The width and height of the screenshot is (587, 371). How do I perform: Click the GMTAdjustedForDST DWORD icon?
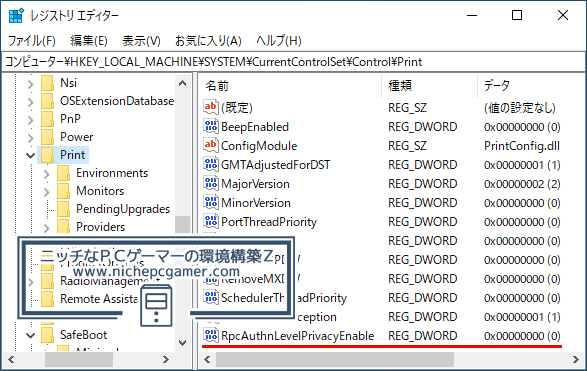(211, 164)
